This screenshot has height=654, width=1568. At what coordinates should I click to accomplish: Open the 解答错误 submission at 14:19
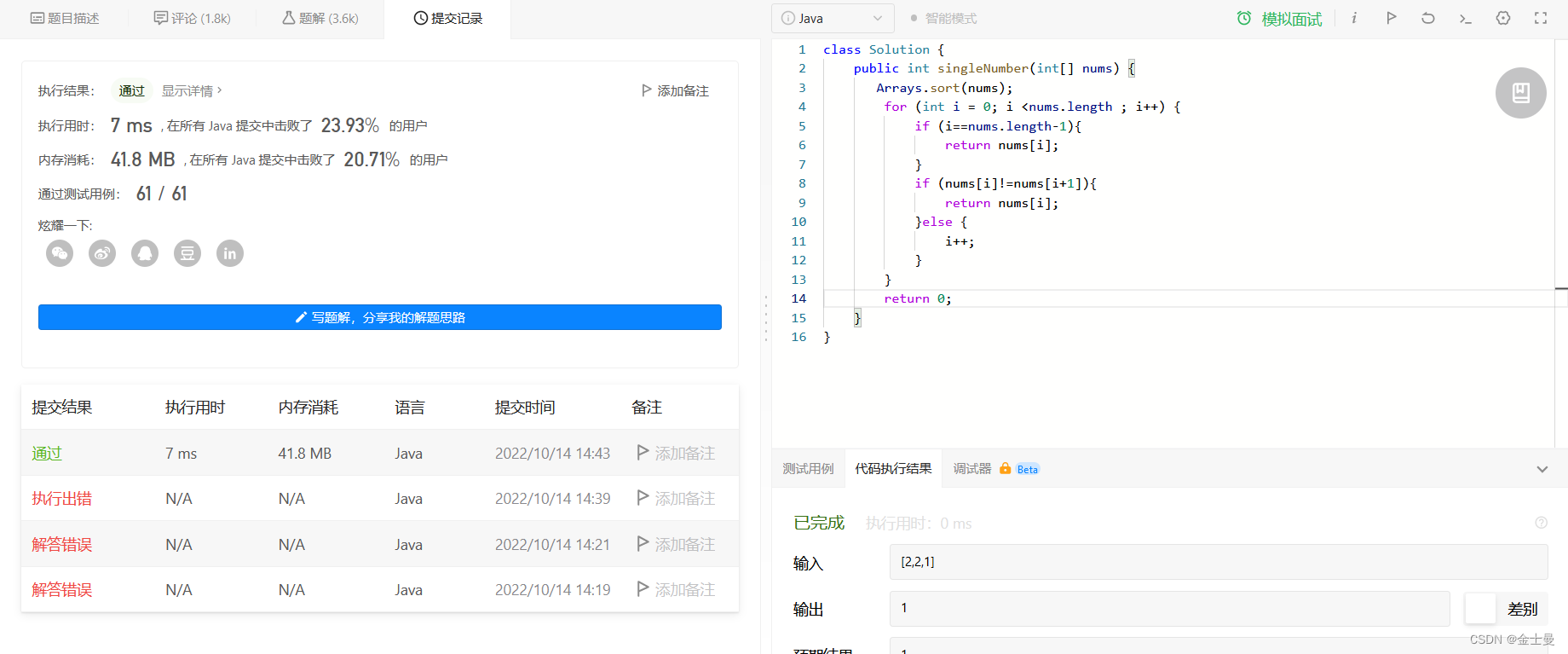62,589
